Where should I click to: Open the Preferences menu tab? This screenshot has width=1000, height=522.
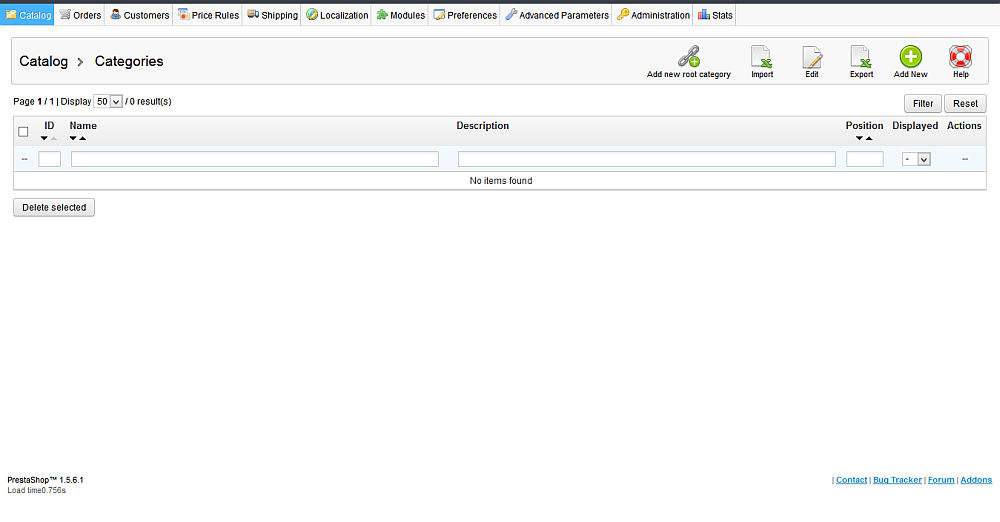464,15
